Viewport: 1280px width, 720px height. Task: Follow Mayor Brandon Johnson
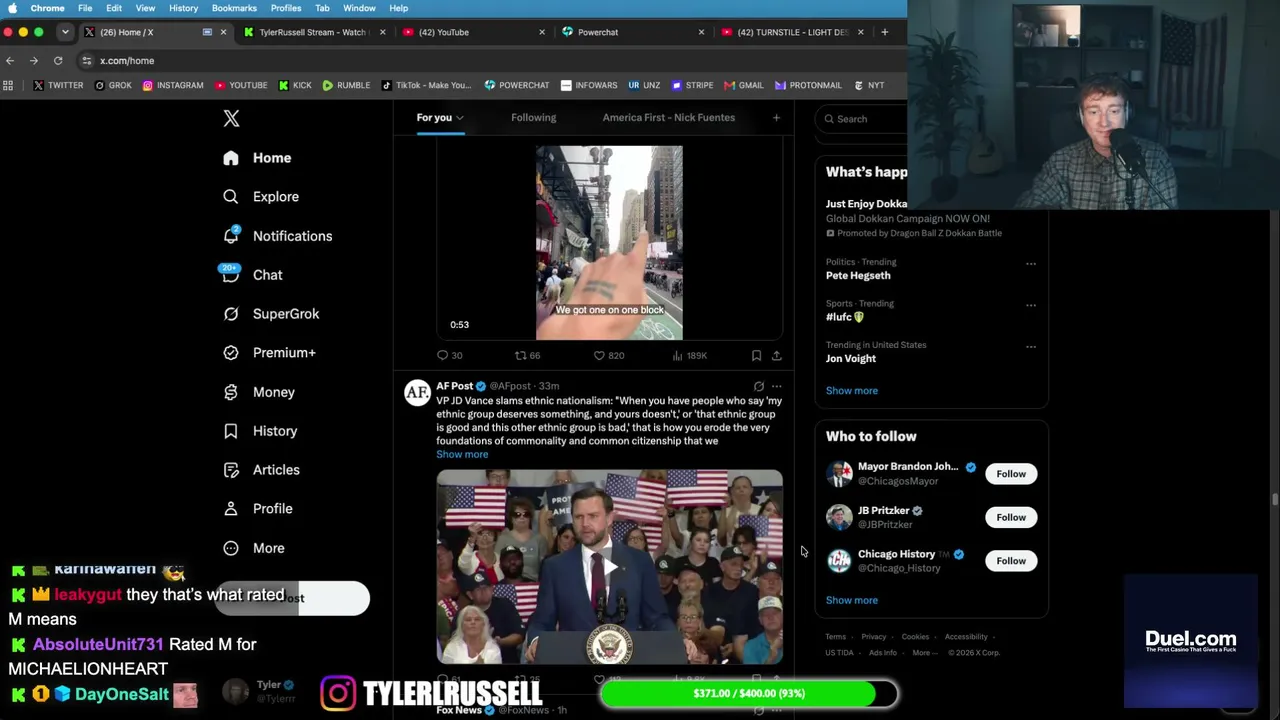pyautogui.click(x=1011, y=474)
